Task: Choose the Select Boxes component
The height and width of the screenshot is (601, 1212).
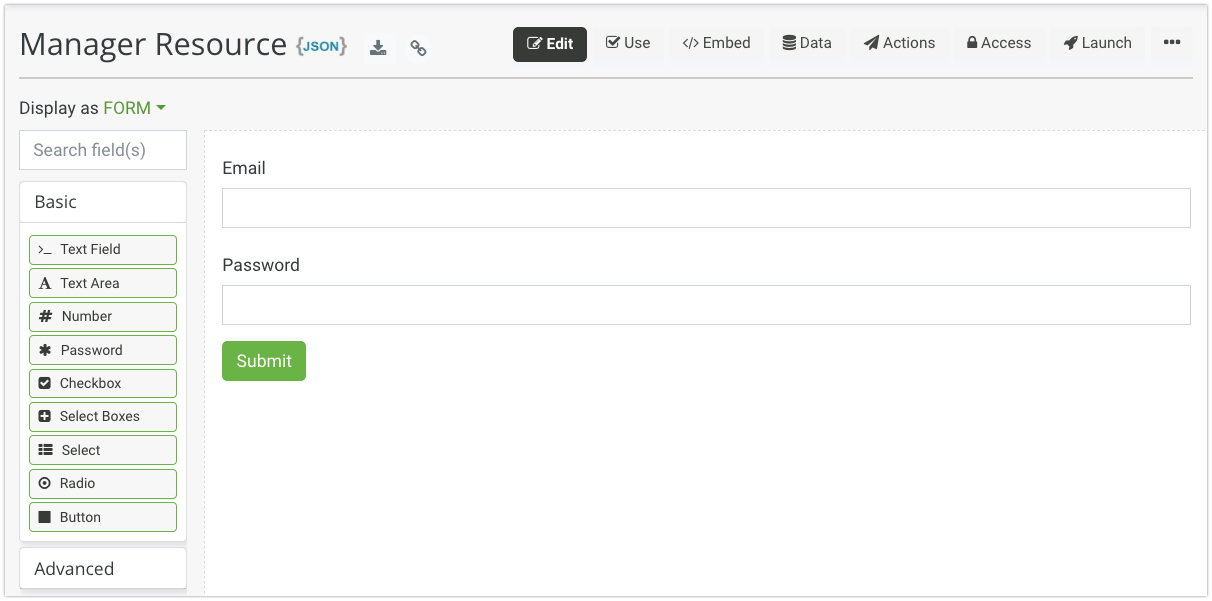Action: [103, 417]
